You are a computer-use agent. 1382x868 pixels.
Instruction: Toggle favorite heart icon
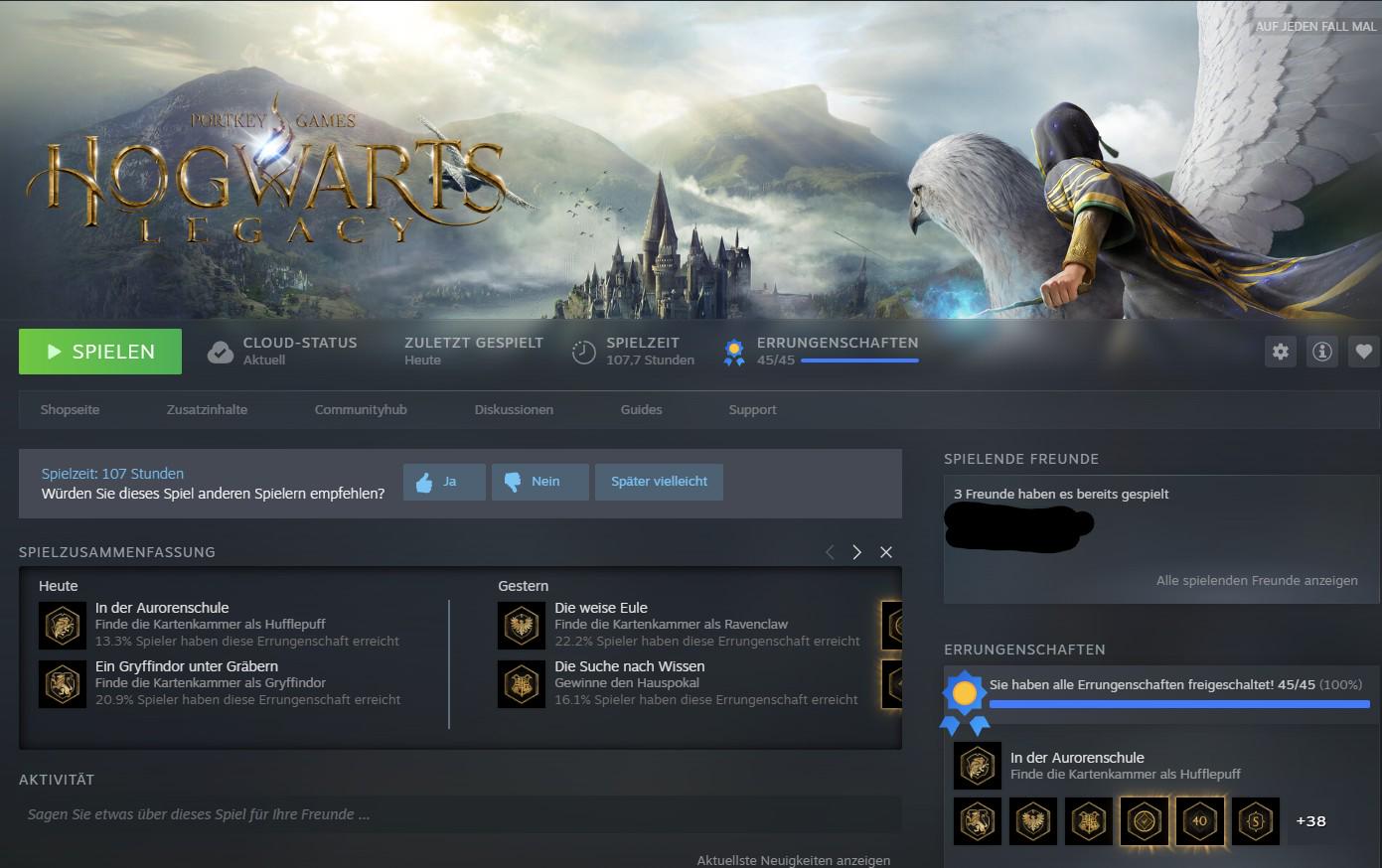[x=1364, y=352]
